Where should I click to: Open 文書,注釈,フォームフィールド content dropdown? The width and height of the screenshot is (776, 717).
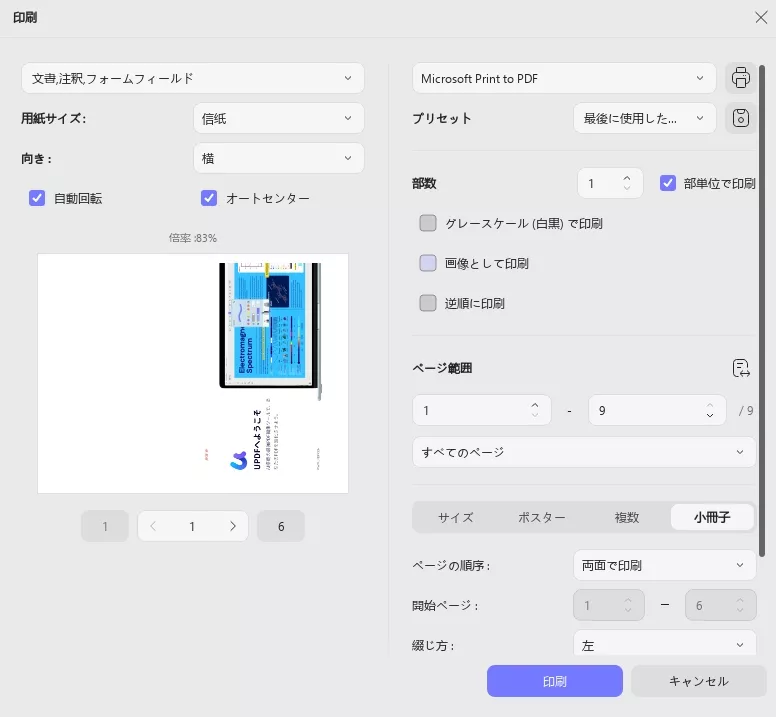(x=193, y=78)
